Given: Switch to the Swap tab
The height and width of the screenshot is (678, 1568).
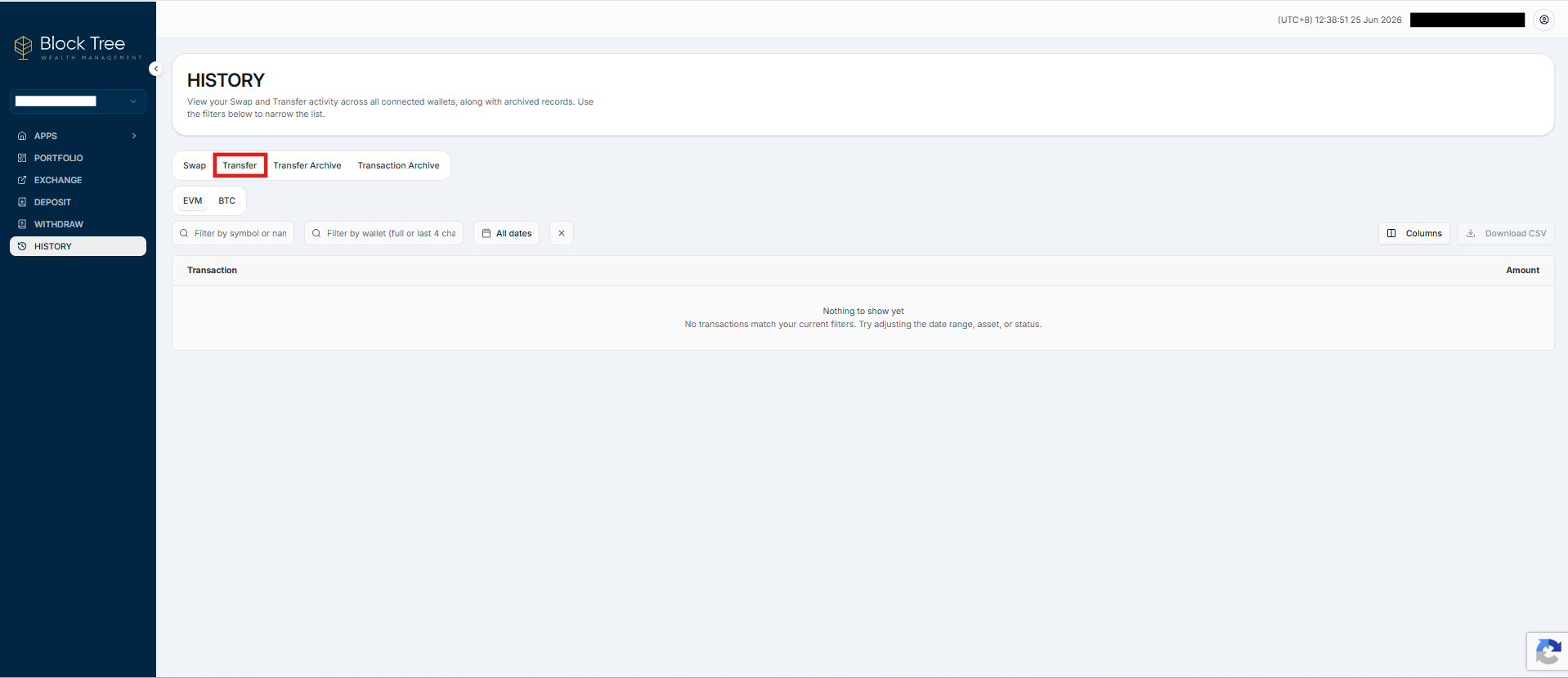Looking at the screenshot, I should pyautogui.click(x=195, y=165).
